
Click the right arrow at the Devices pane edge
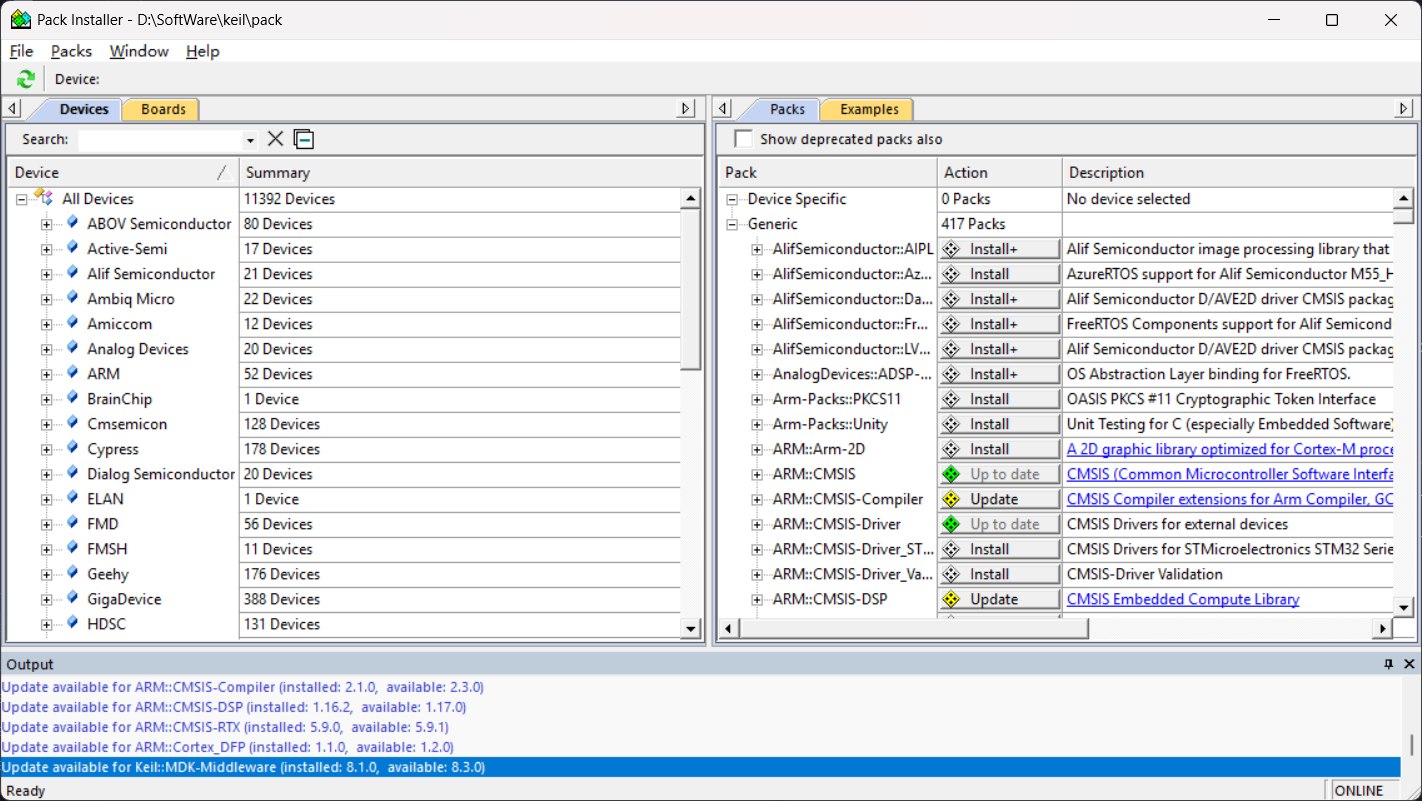pyautogui.click(x=686, y=109)
